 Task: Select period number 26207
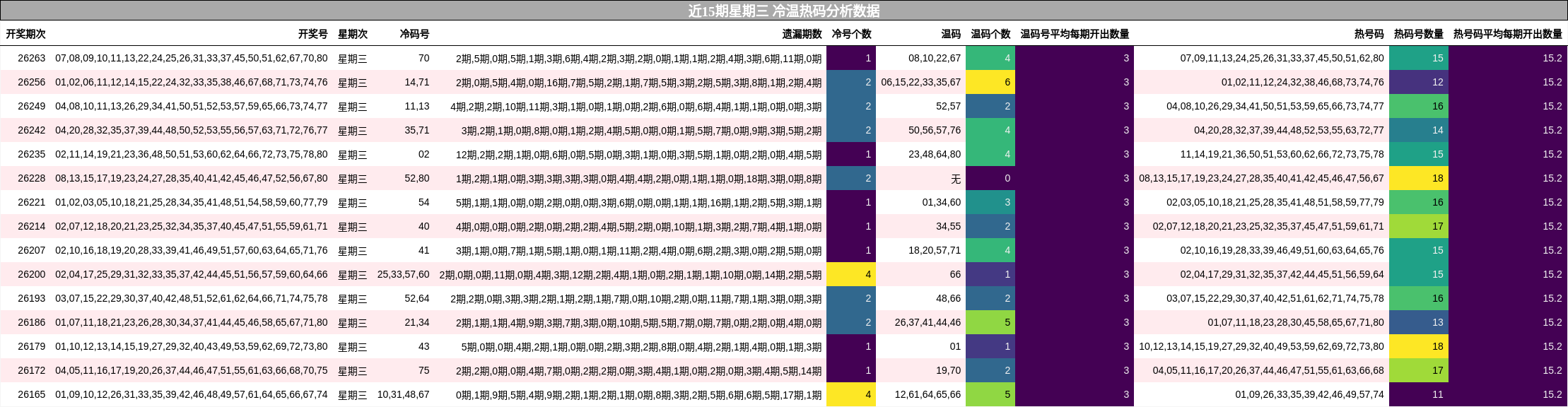[32, 250]
